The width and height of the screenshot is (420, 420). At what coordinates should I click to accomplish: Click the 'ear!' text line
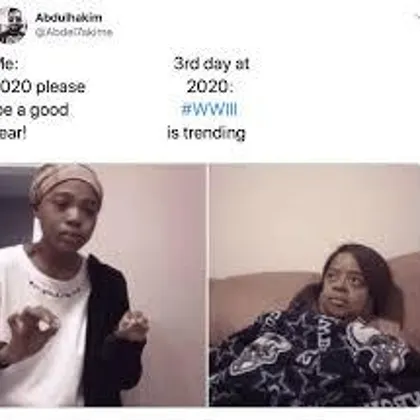(13, 133)
